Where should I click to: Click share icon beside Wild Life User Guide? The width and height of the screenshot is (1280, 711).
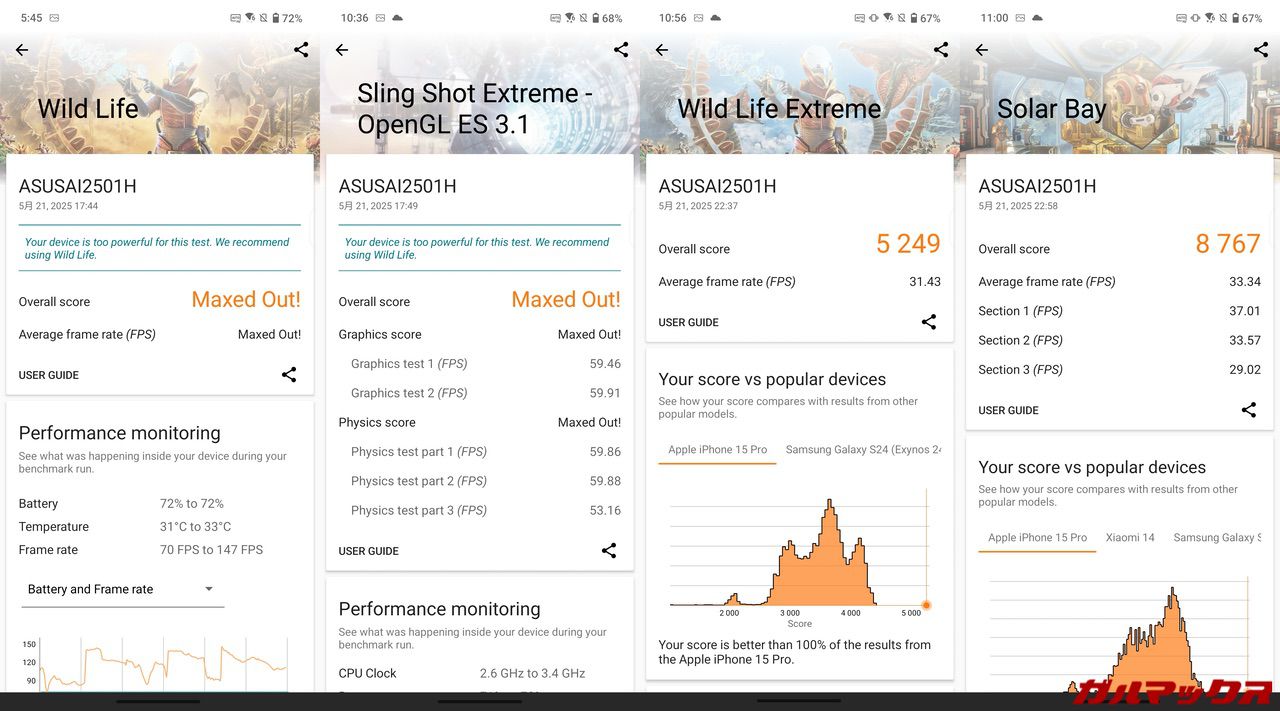click(289, 375)
